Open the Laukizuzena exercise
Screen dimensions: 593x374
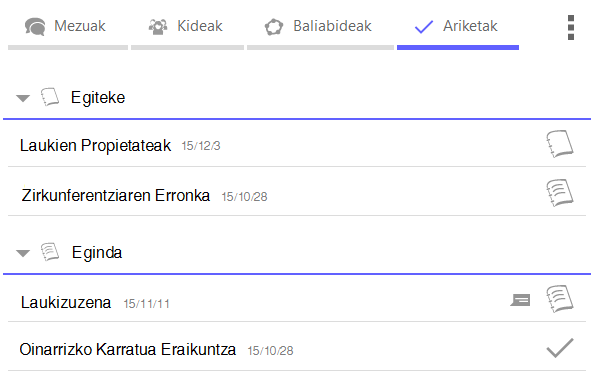tap(297, 300)
